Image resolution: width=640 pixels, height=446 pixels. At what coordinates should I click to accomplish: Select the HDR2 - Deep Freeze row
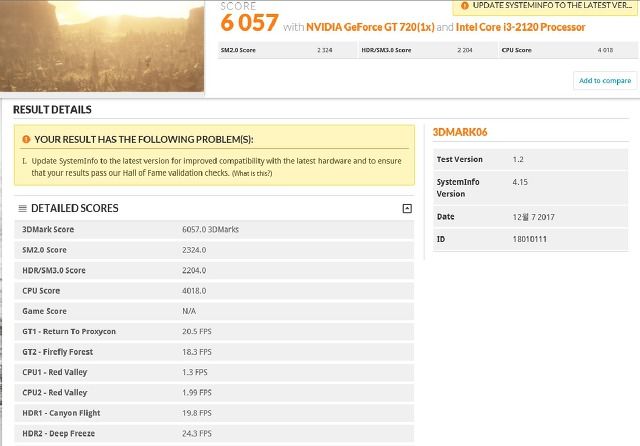[x=214, y=433]
